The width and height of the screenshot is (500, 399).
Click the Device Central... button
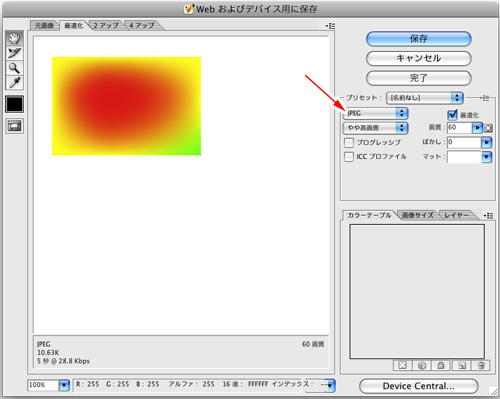click(419, 386)
